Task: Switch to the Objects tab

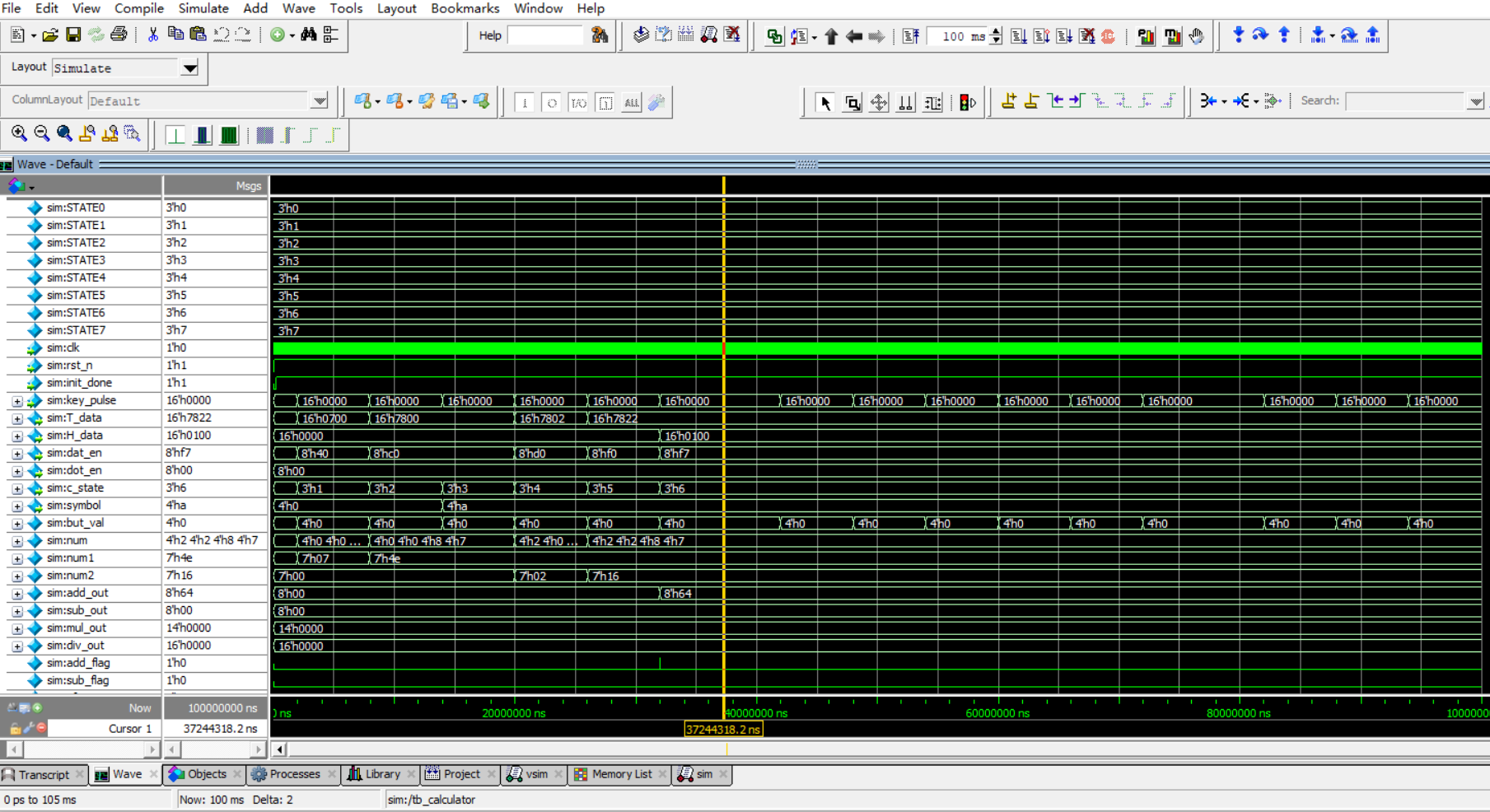Action: (x=206, y=774)
